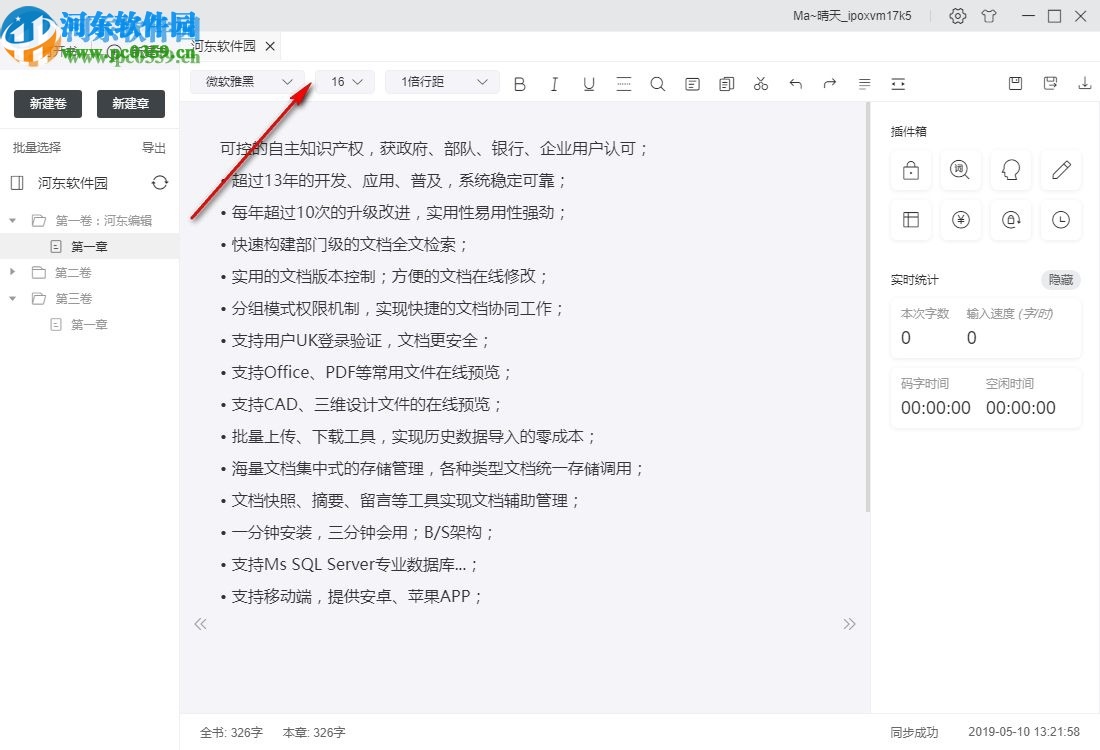The image size is (1100, 750).
Task: Click the lock plugin icon
Action: [x=910, y=170]
